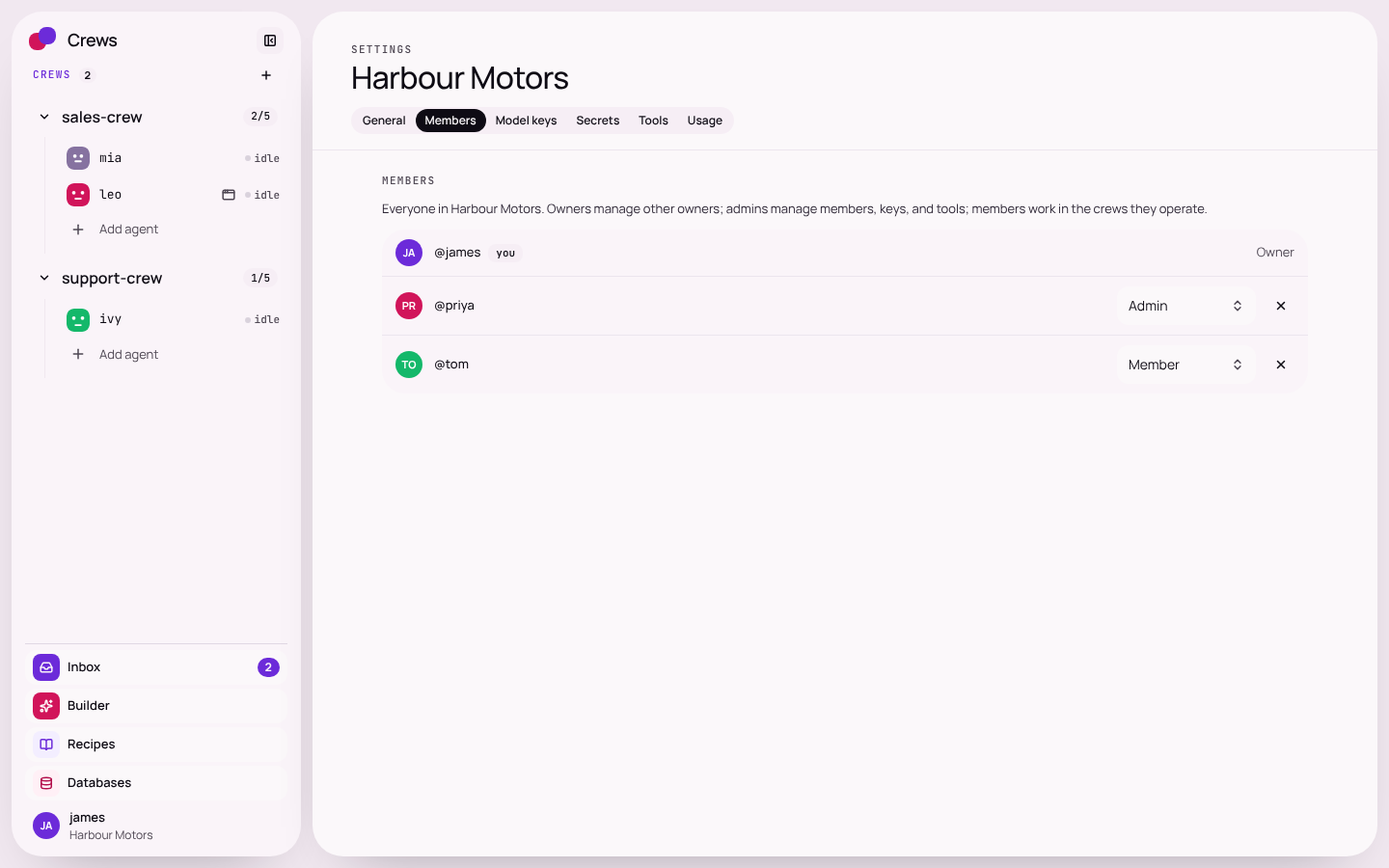Image resolution: width=1389 pixels, height=868 pixels.
Task: Click the @james JA avatar in members list
Action: point(409,253)
